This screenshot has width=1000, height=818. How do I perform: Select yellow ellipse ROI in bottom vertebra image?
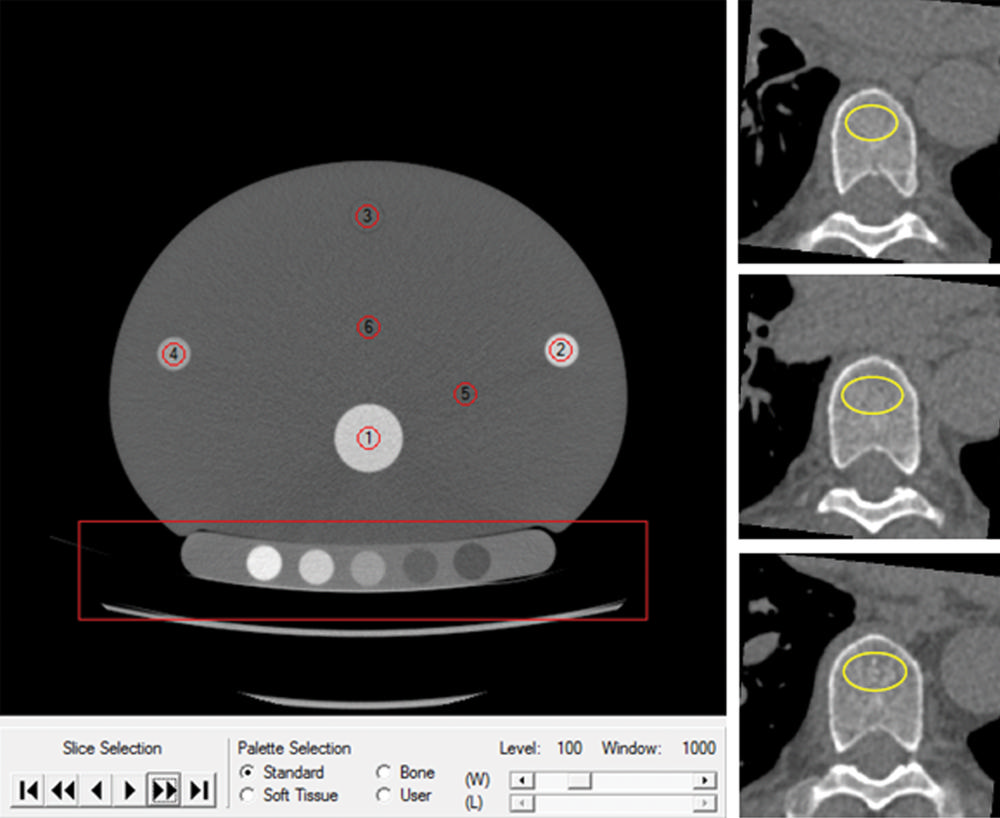tap(874, 671)
